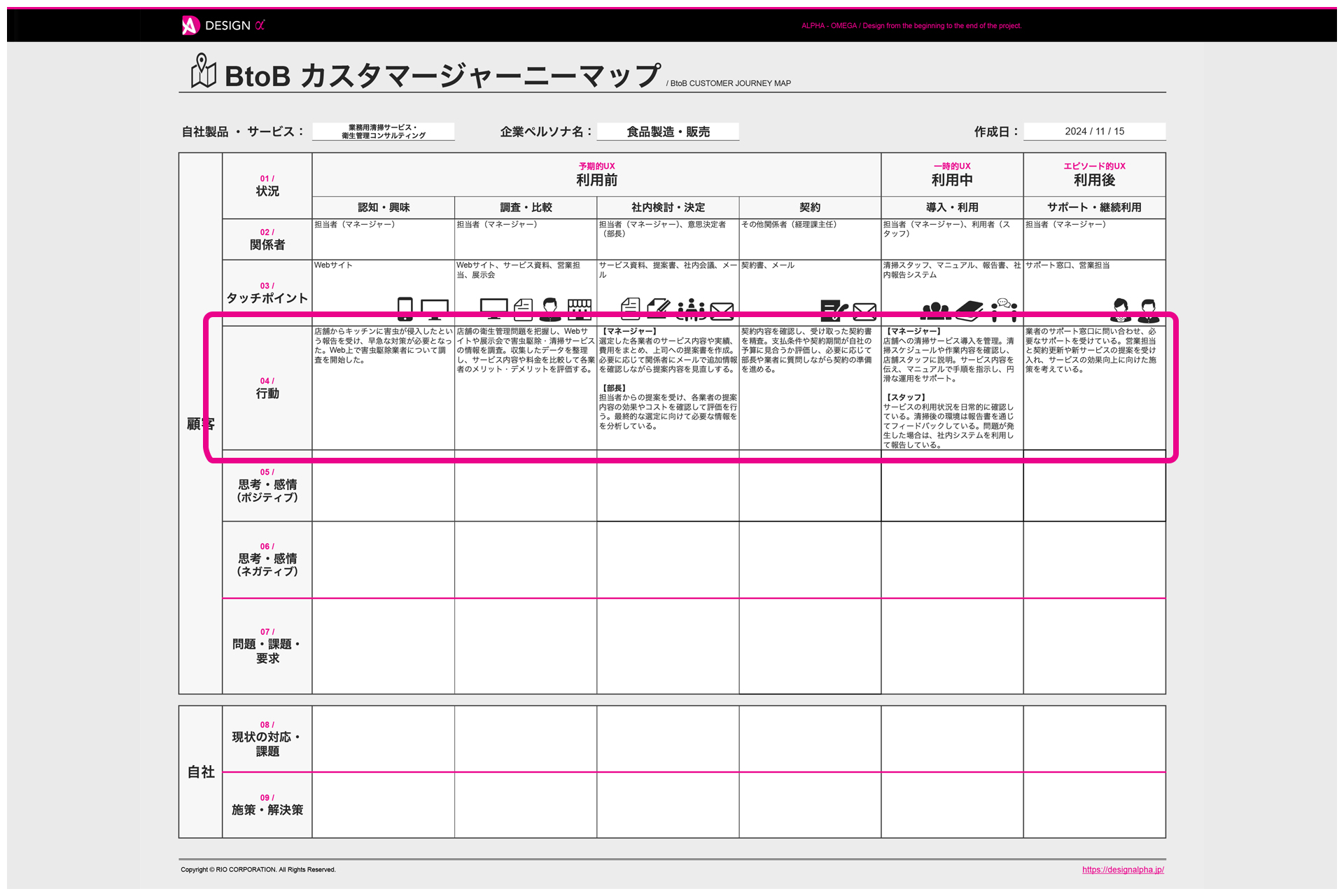Open the https://designalpha.jp/ link
The width and height of the screenshot is (1344, 896).
pyautogui.click(x=1123, y=869)
